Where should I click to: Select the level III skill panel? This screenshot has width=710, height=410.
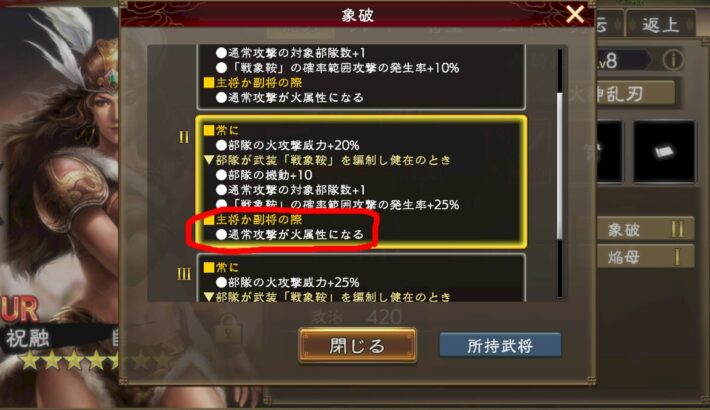[361, 278]
